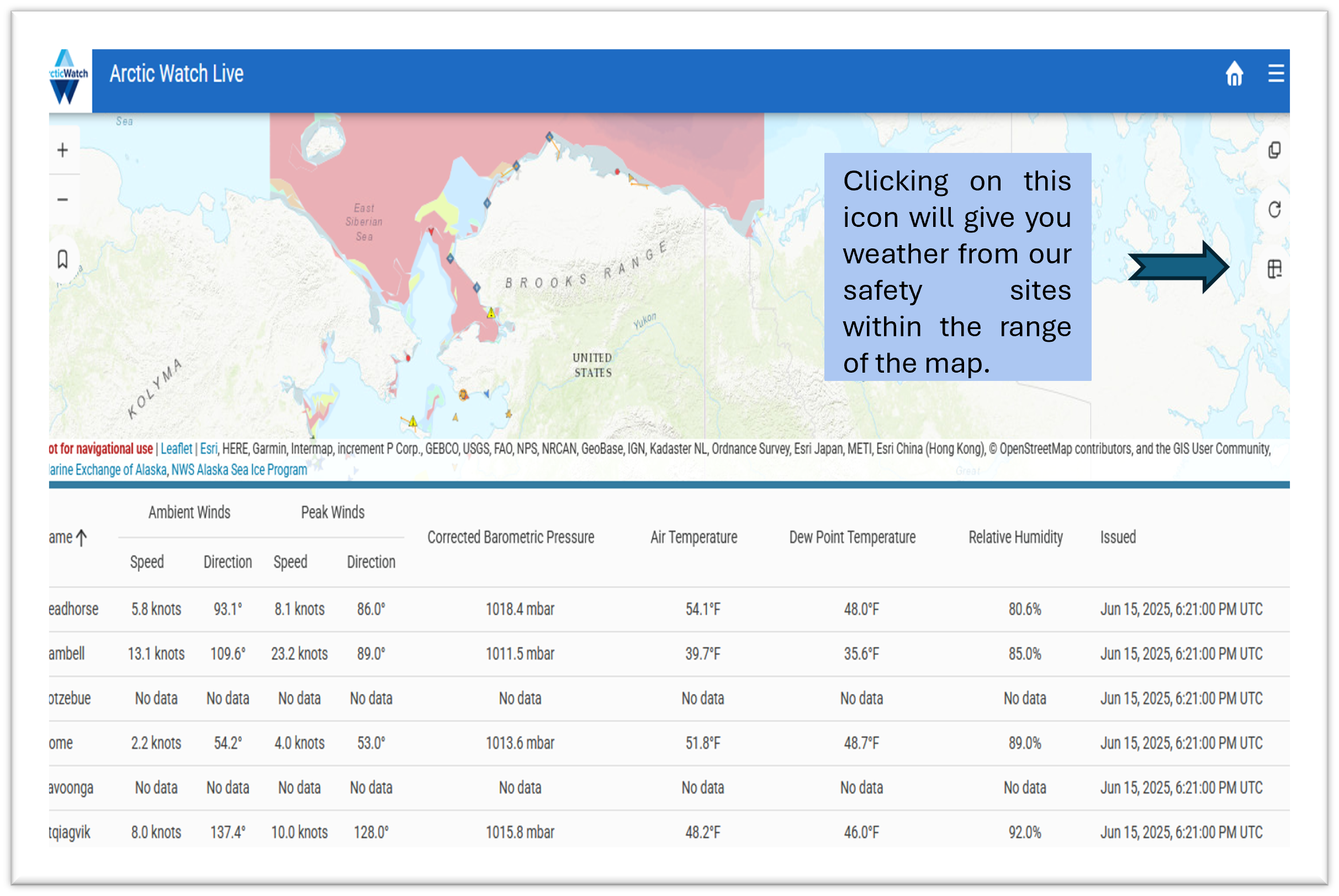Click the 54.1°F temperature cell

tap(703, 609)
